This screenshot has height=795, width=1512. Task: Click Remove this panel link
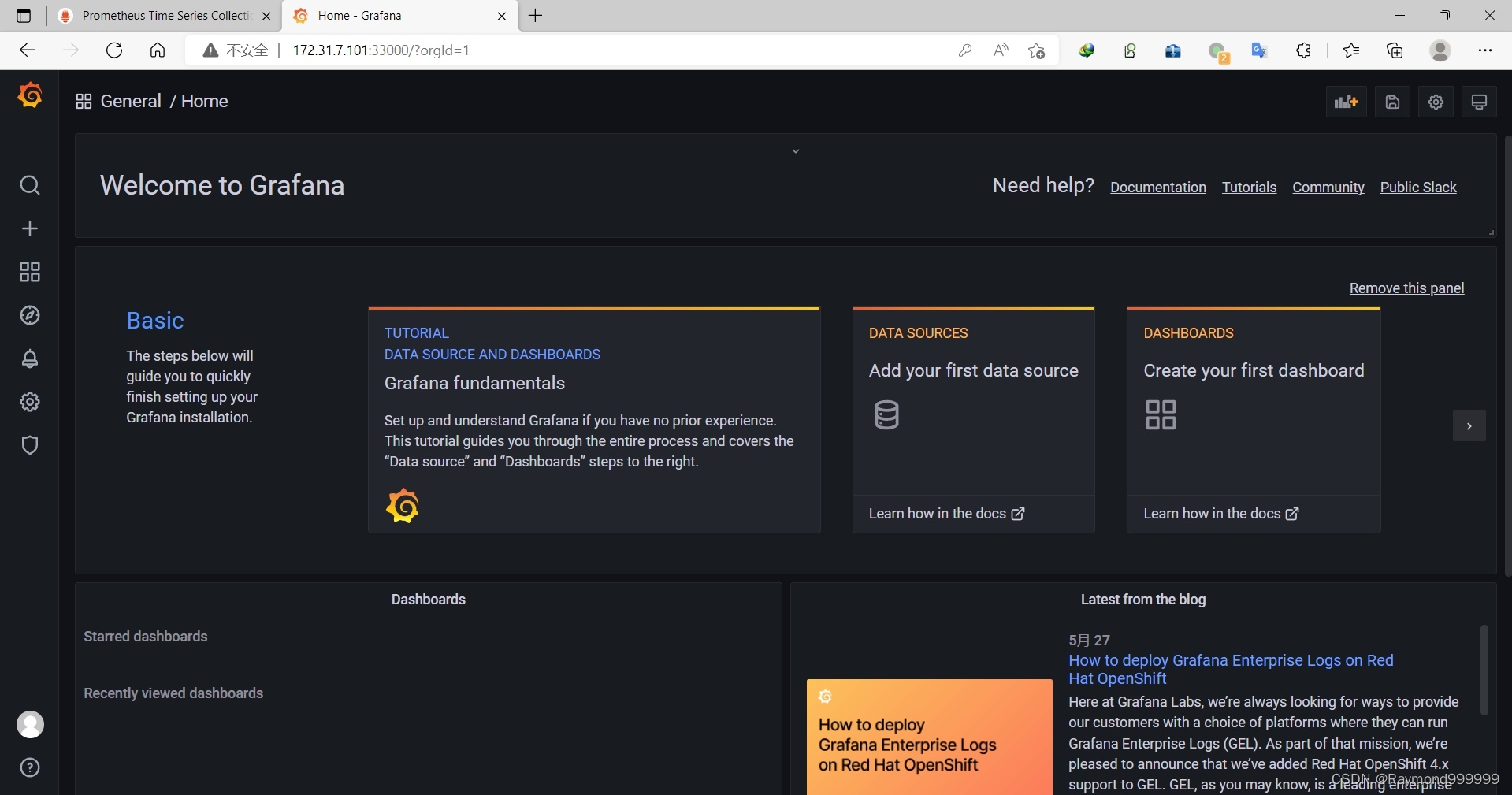1406,288
